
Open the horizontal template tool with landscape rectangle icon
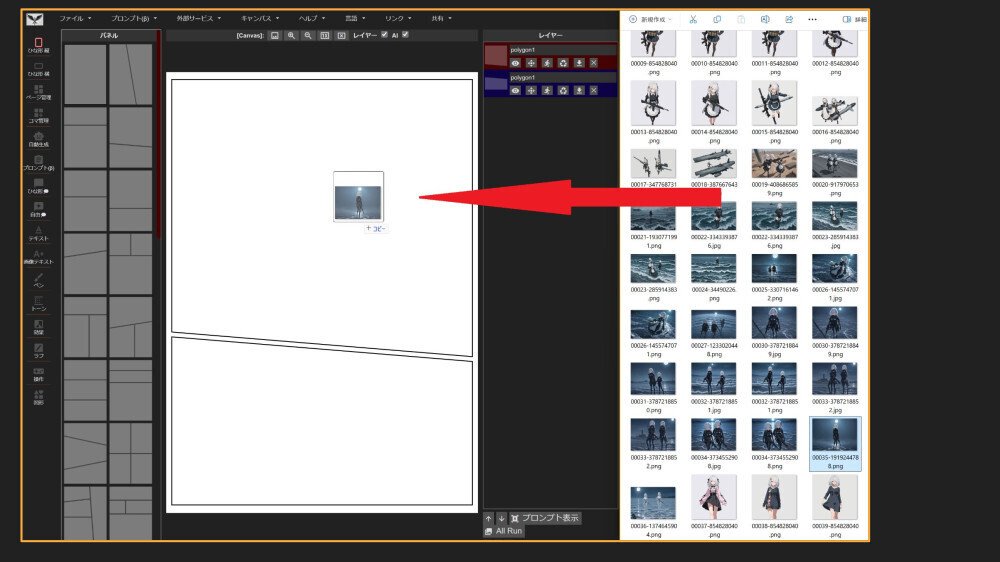38,69
